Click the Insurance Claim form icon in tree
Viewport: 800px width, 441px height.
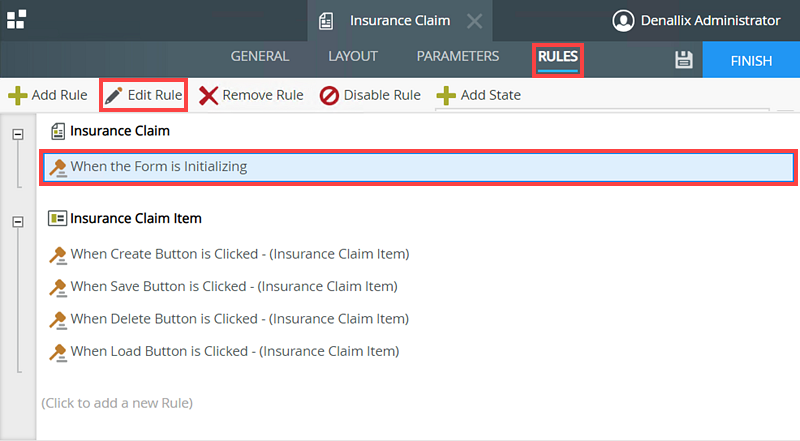58,131
